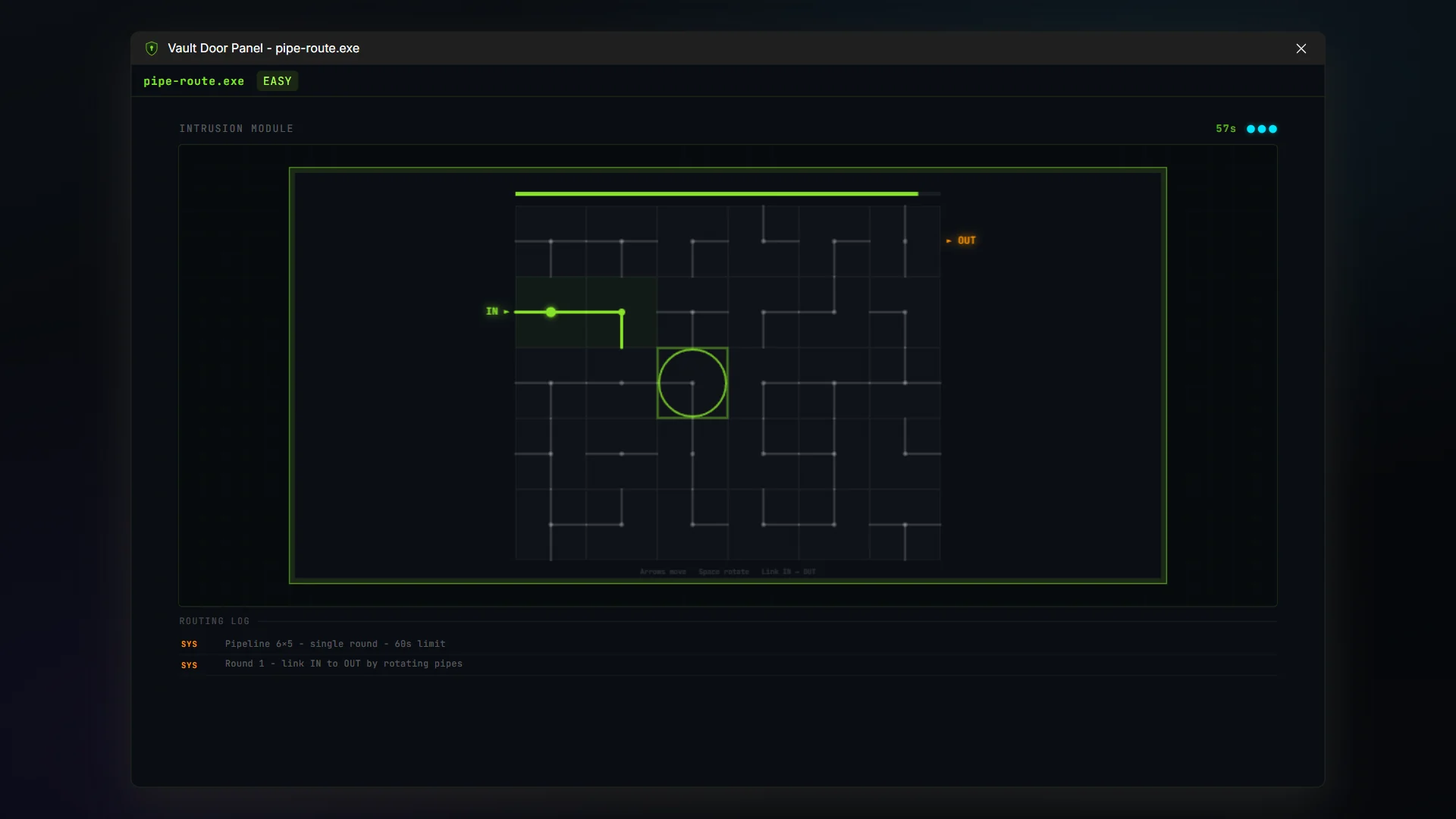Click the INTRUSION MODULE heading
Viewport: 1456px width, 819px height.
237,129
